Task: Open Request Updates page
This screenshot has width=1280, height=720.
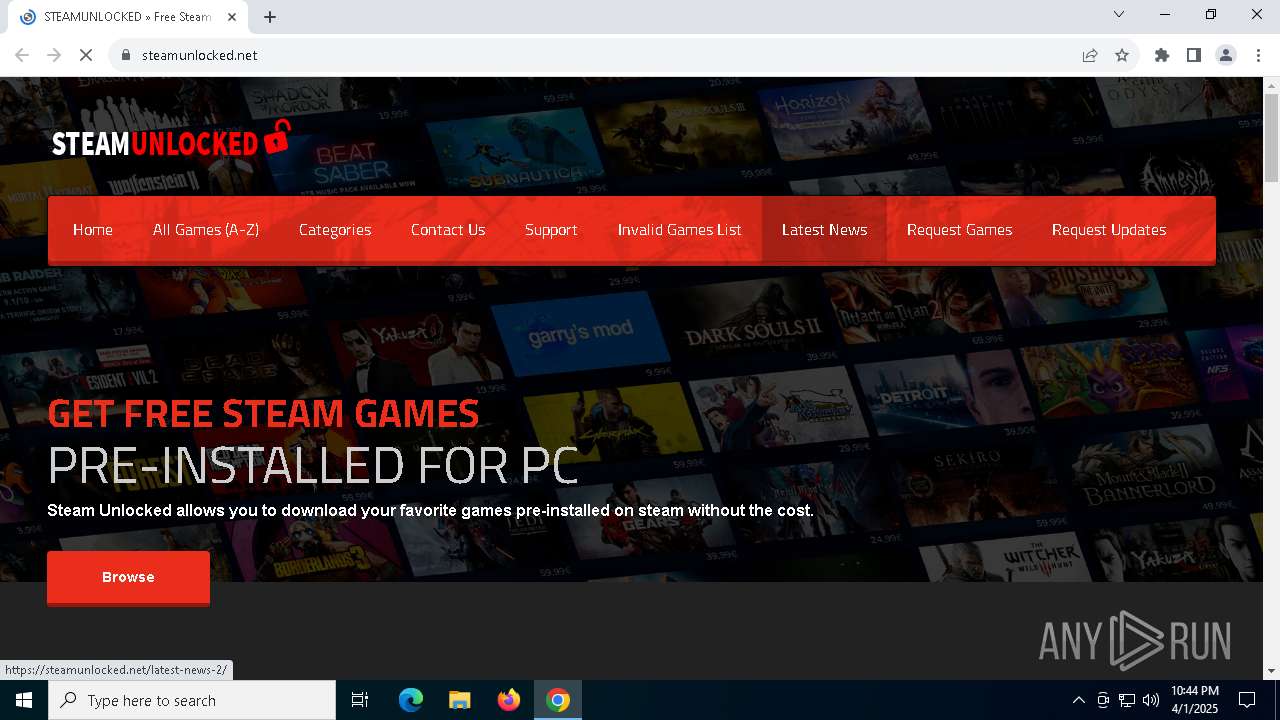Action: [1109, 230]
